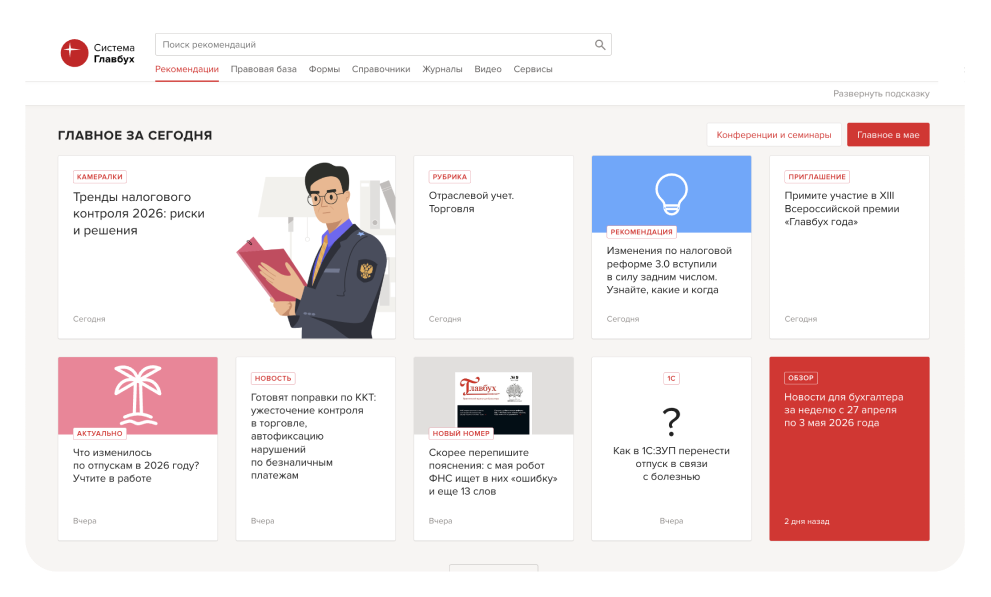Open Что изменилось по отпускам в 2026 году
The width and height of the screenshot is (991, 597).
pyautogui.click(x=136, y=466)
